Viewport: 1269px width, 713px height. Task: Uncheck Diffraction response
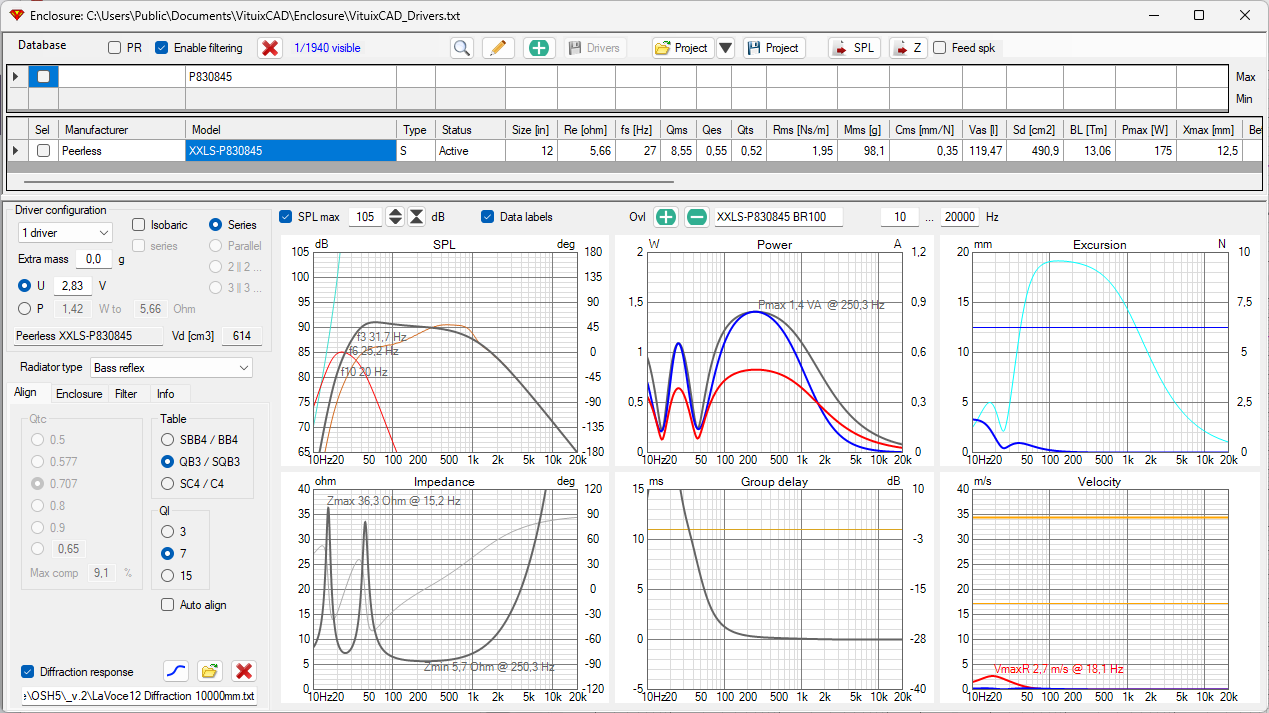click(27, 672)
